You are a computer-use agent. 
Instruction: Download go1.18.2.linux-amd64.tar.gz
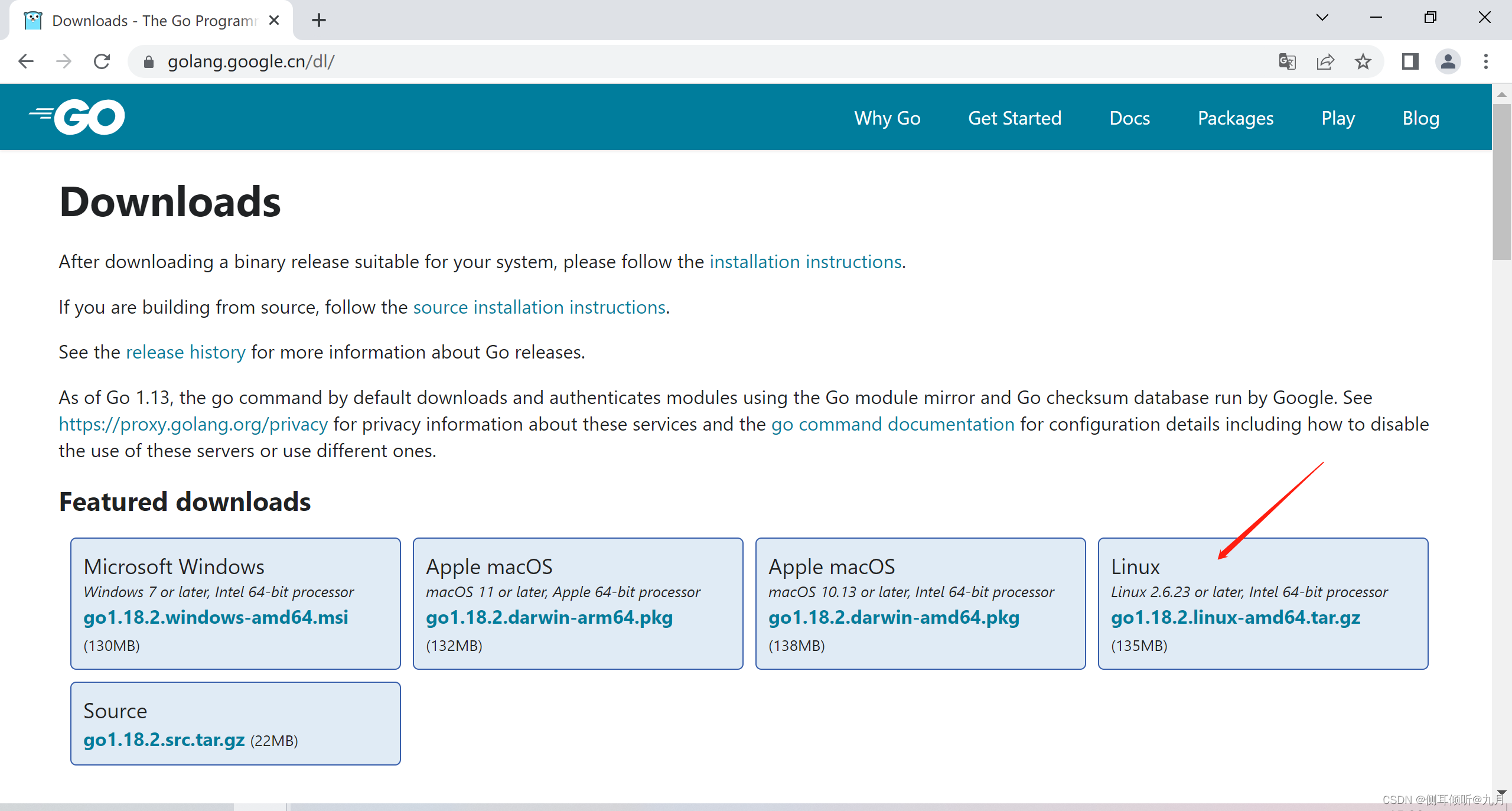[x=1236, y=617]
